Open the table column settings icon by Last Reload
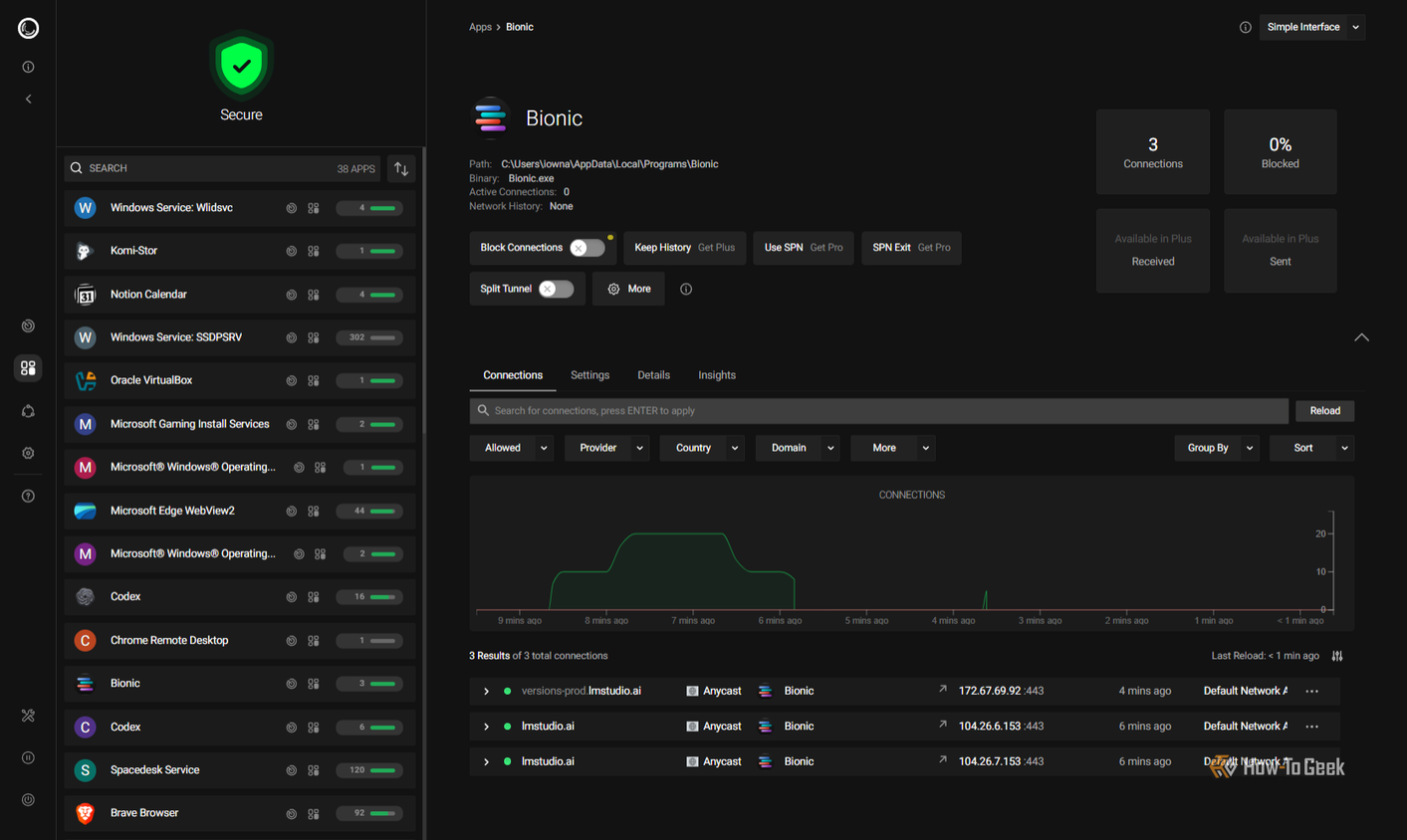 1337,656
